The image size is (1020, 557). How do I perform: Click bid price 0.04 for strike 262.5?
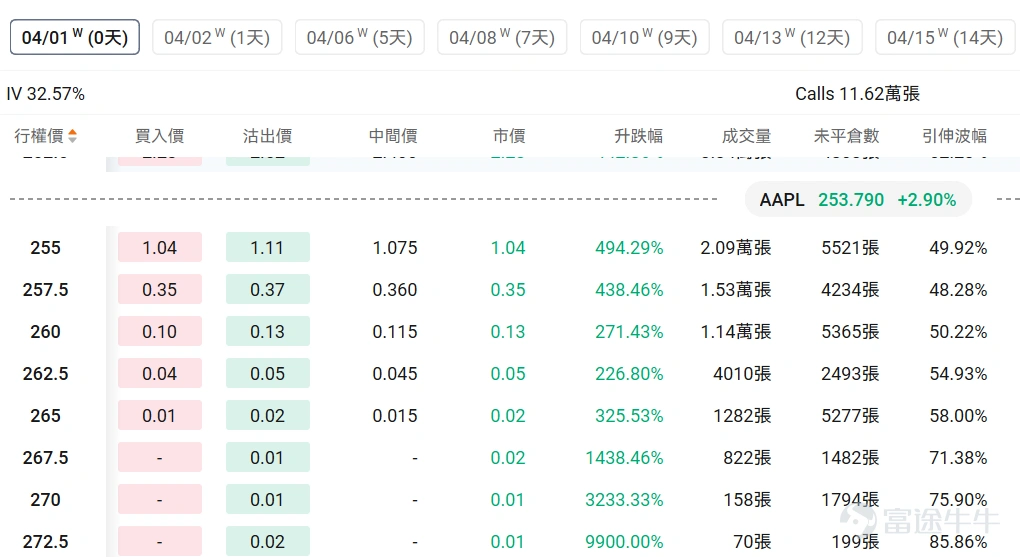pyautogui.click(x=160, y=374)
